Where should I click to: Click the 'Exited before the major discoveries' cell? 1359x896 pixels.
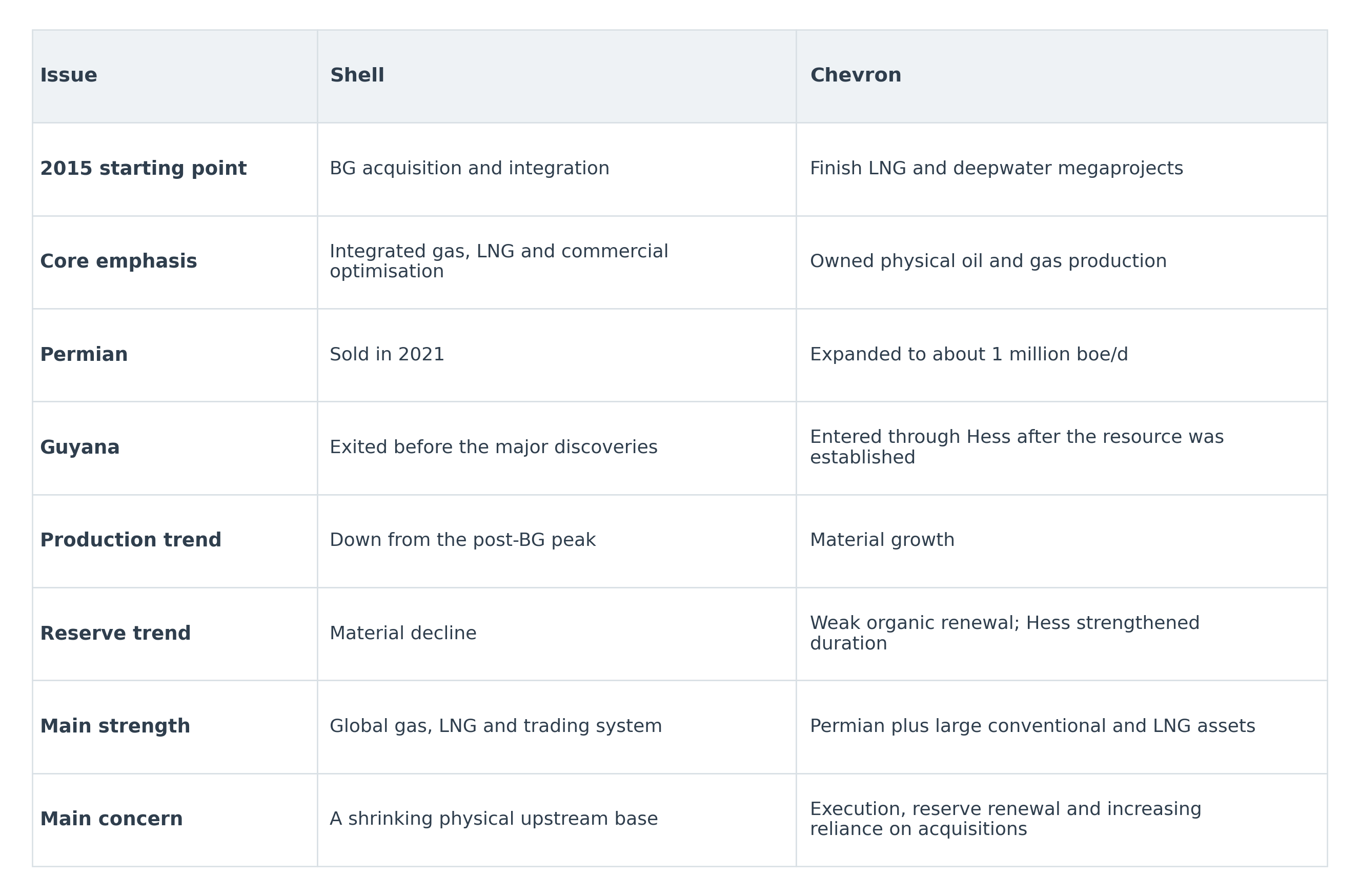point(557,448)
